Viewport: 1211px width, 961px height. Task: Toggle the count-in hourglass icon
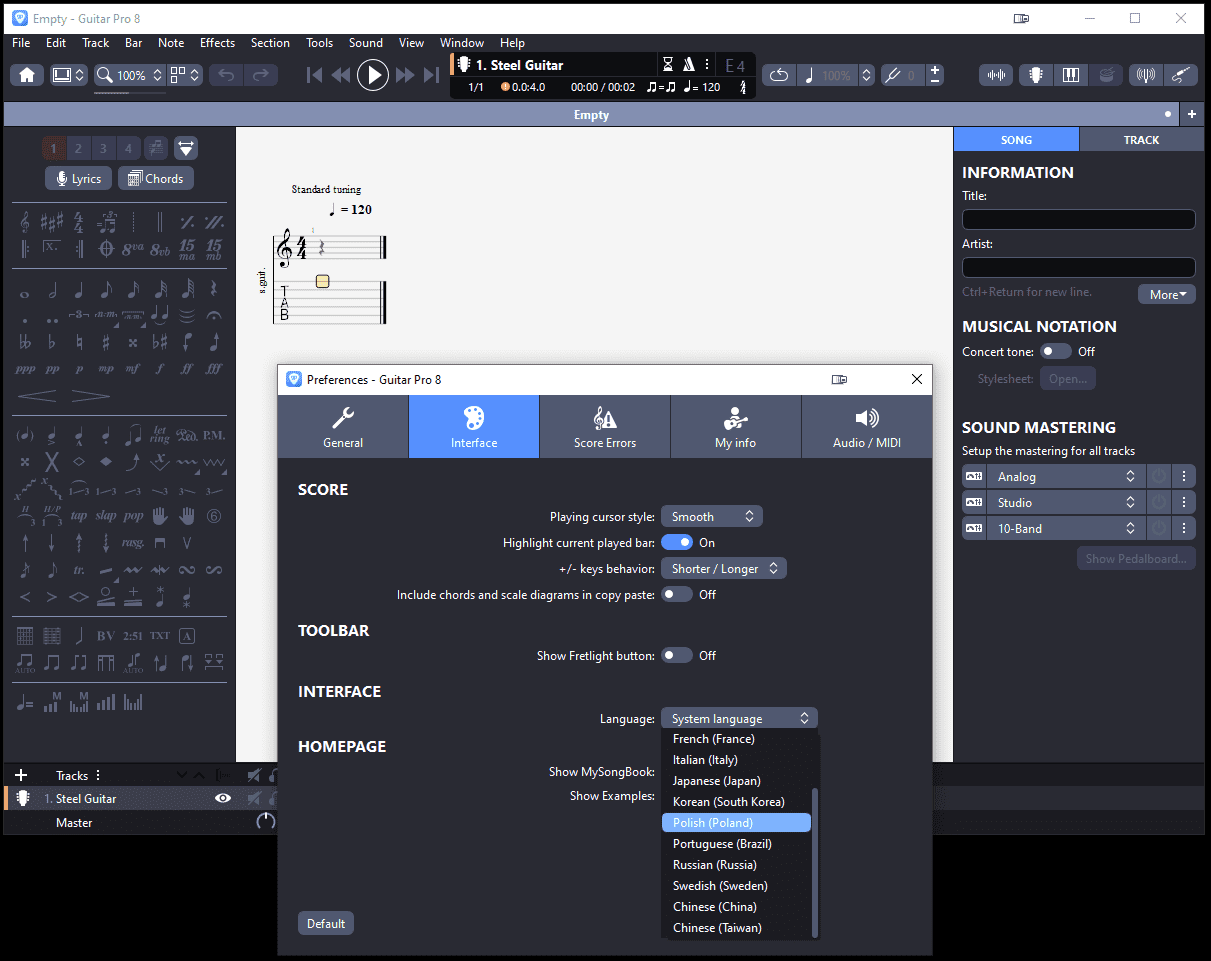(x=667, y=64)
